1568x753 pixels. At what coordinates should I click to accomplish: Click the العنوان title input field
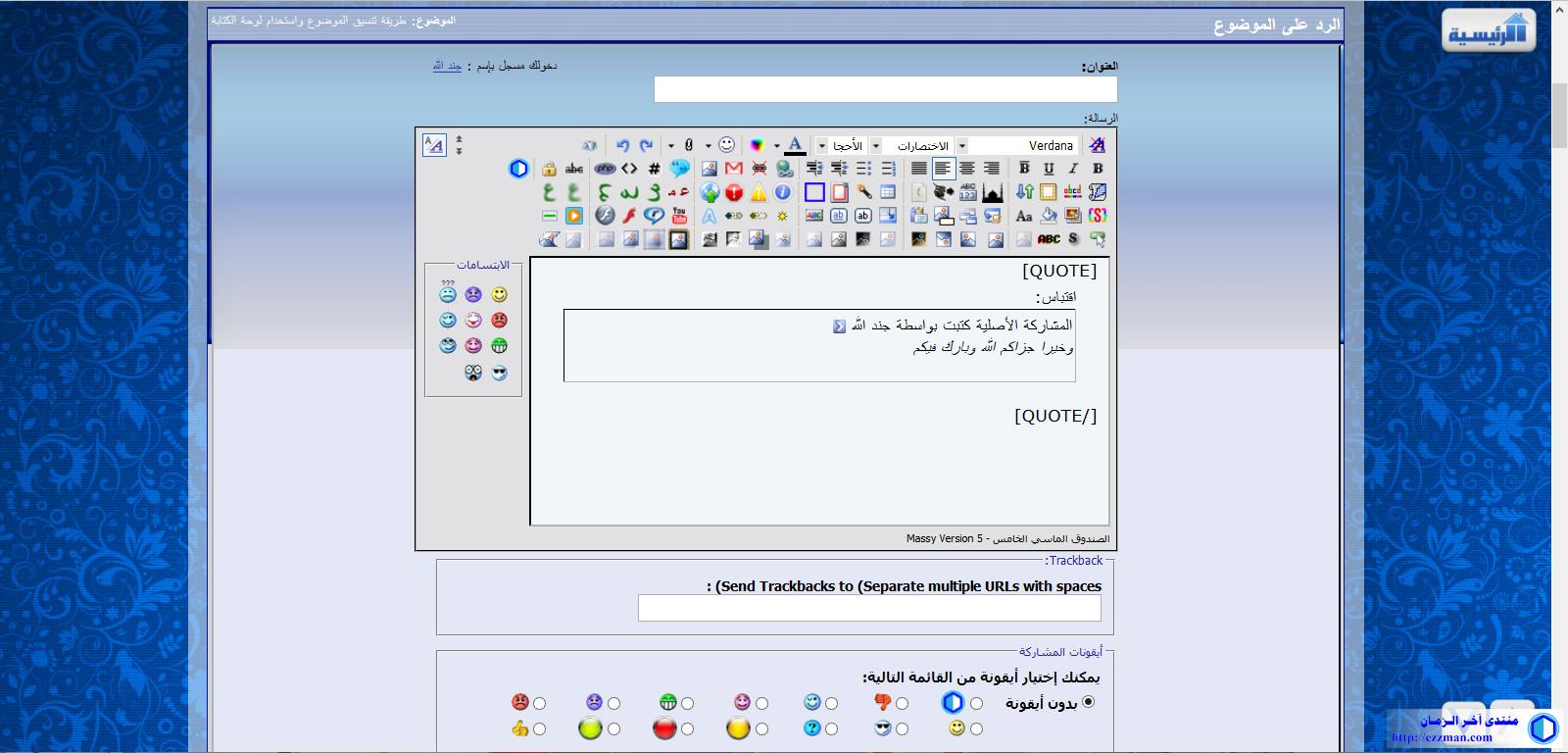point(885,90)
